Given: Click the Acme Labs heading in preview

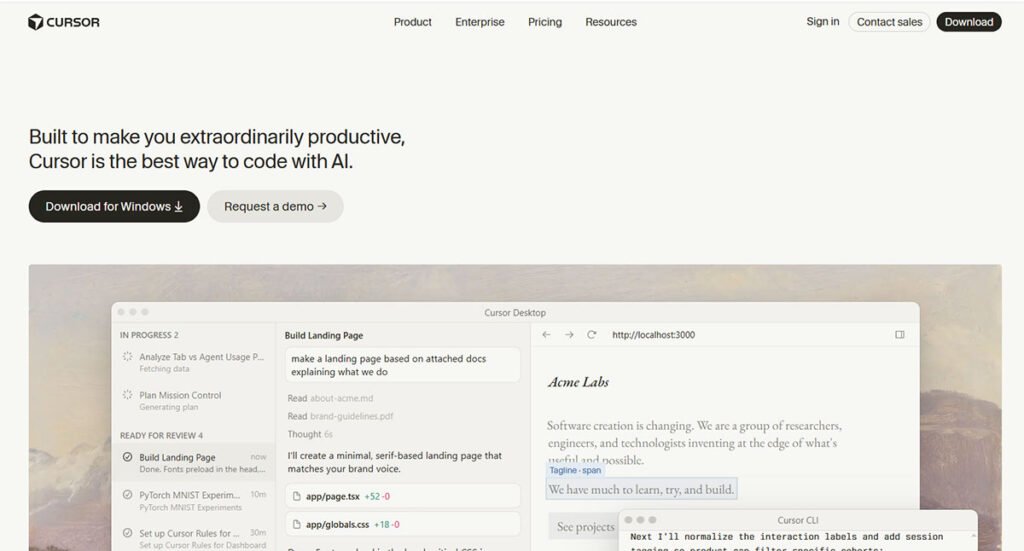Looking at the screenshot, I should [579, 382].
